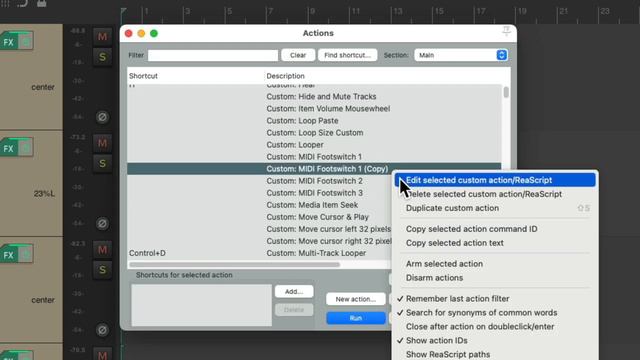Select Custom: Loop Size Custom action
The width and height of the screenshot is (640, 360).
314,133
